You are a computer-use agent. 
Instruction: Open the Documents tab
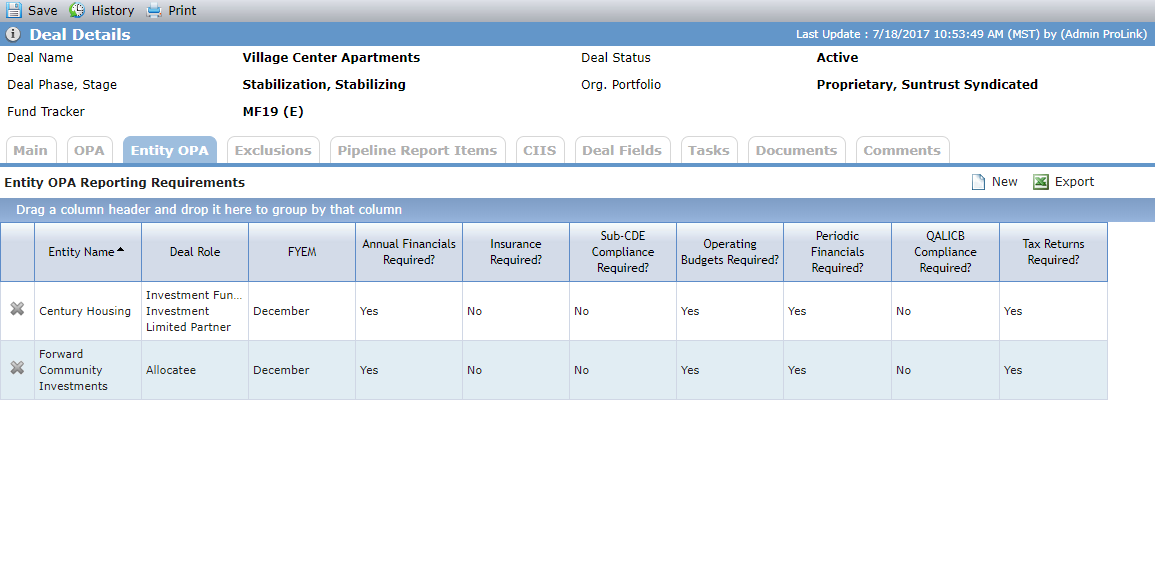796,150
